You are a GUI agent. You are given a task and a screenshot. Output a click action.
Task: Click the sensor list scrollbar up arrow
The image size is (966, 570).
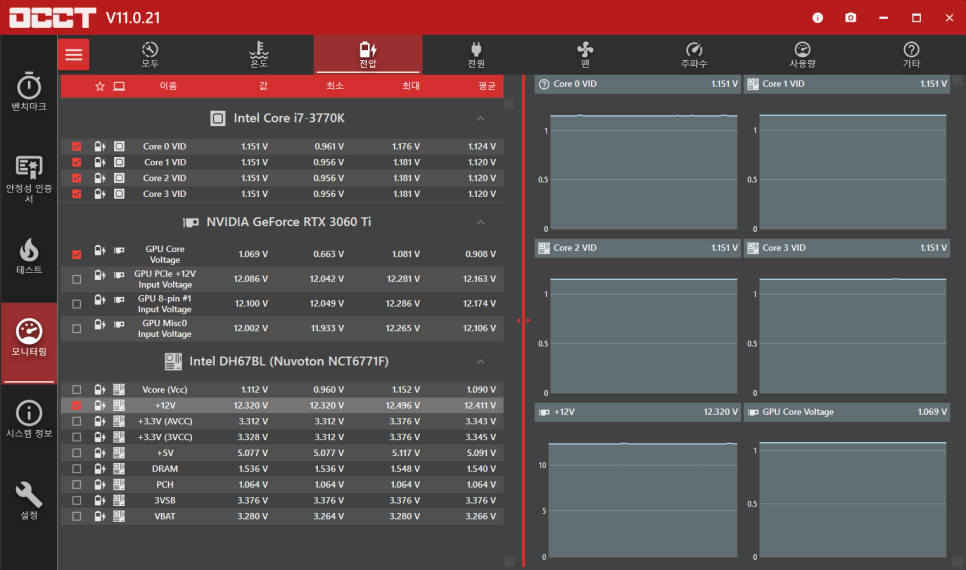[x=509, y=104]
